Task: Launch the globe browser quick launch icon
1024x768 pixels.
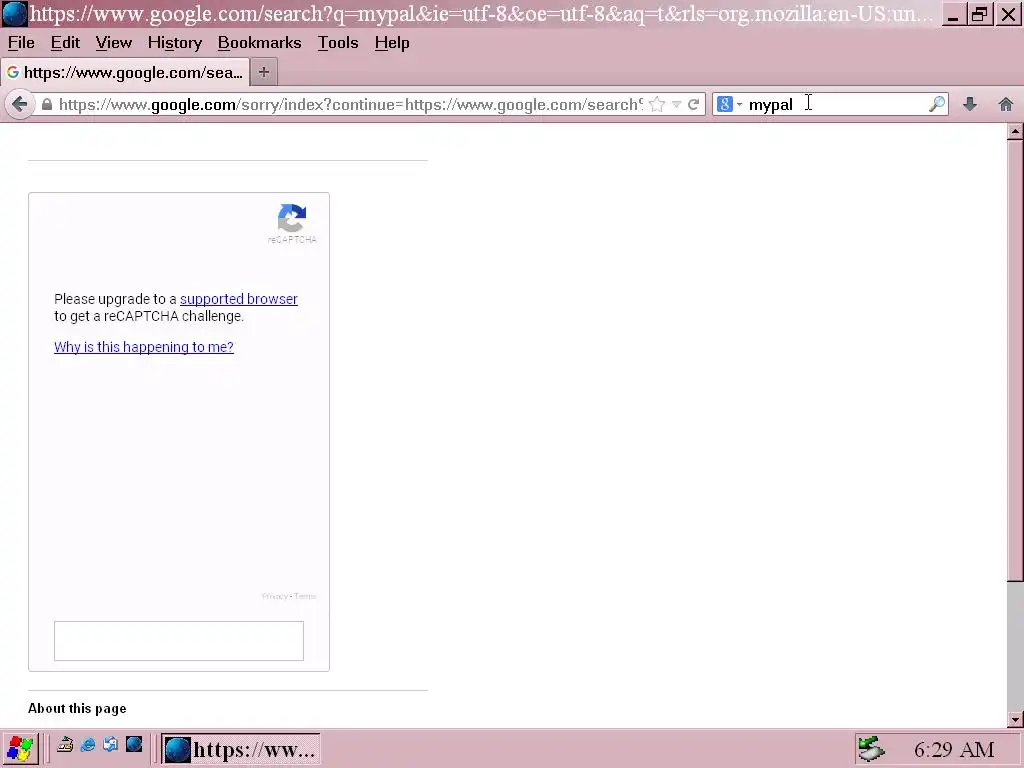Action: [134, 744]
